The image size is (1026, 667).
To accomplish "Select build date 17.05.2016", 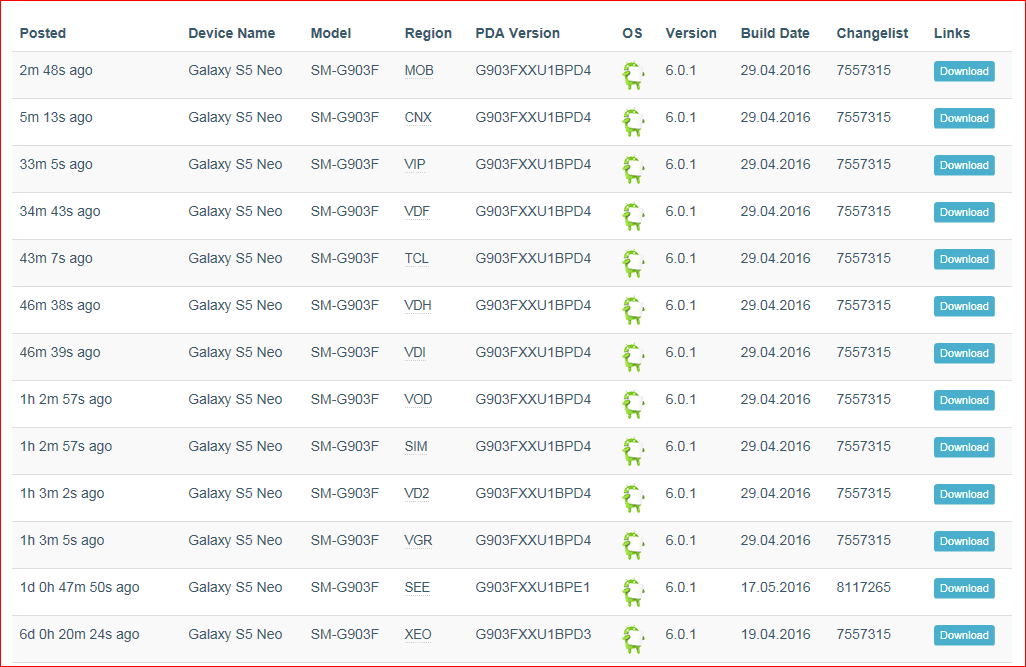I will [775, 588].
